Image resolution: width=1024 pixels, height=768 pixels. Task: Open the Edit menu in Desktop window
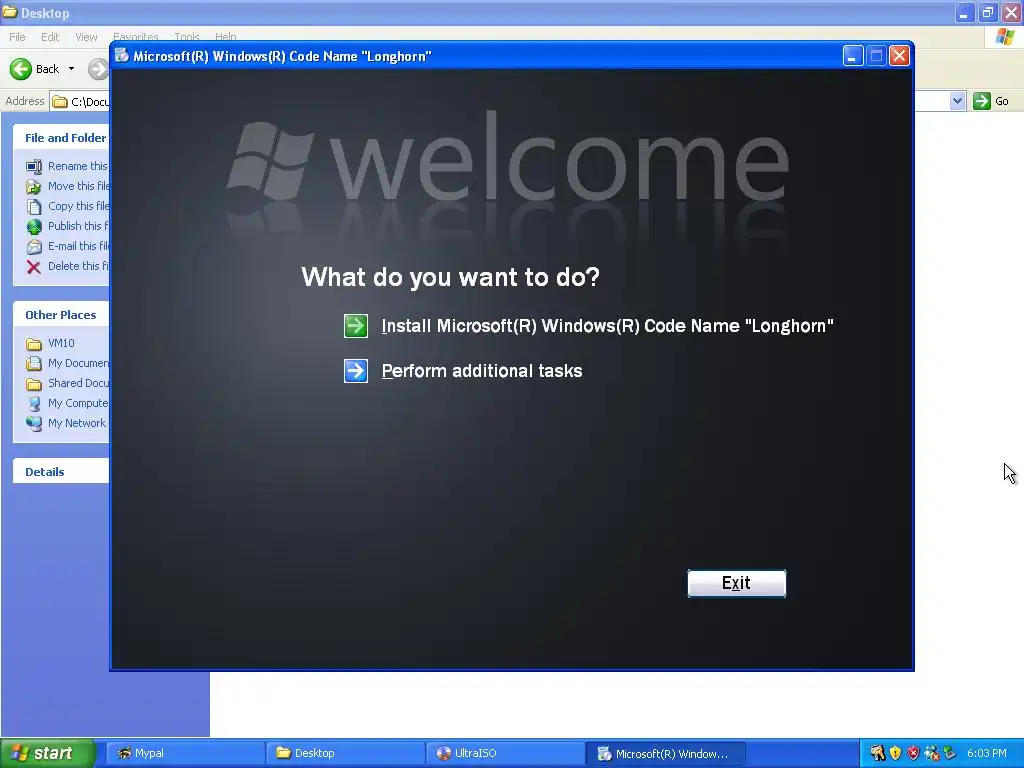50,37
